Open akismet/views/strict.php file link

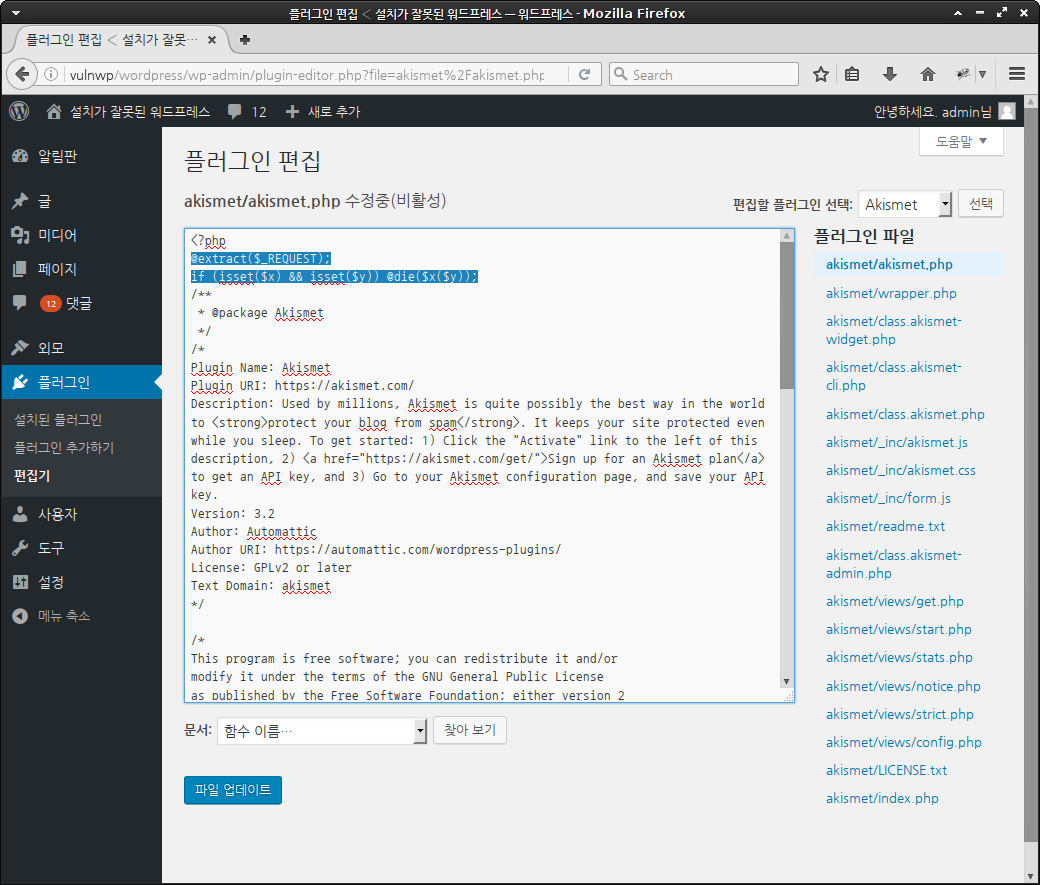(x=899, y=715)
